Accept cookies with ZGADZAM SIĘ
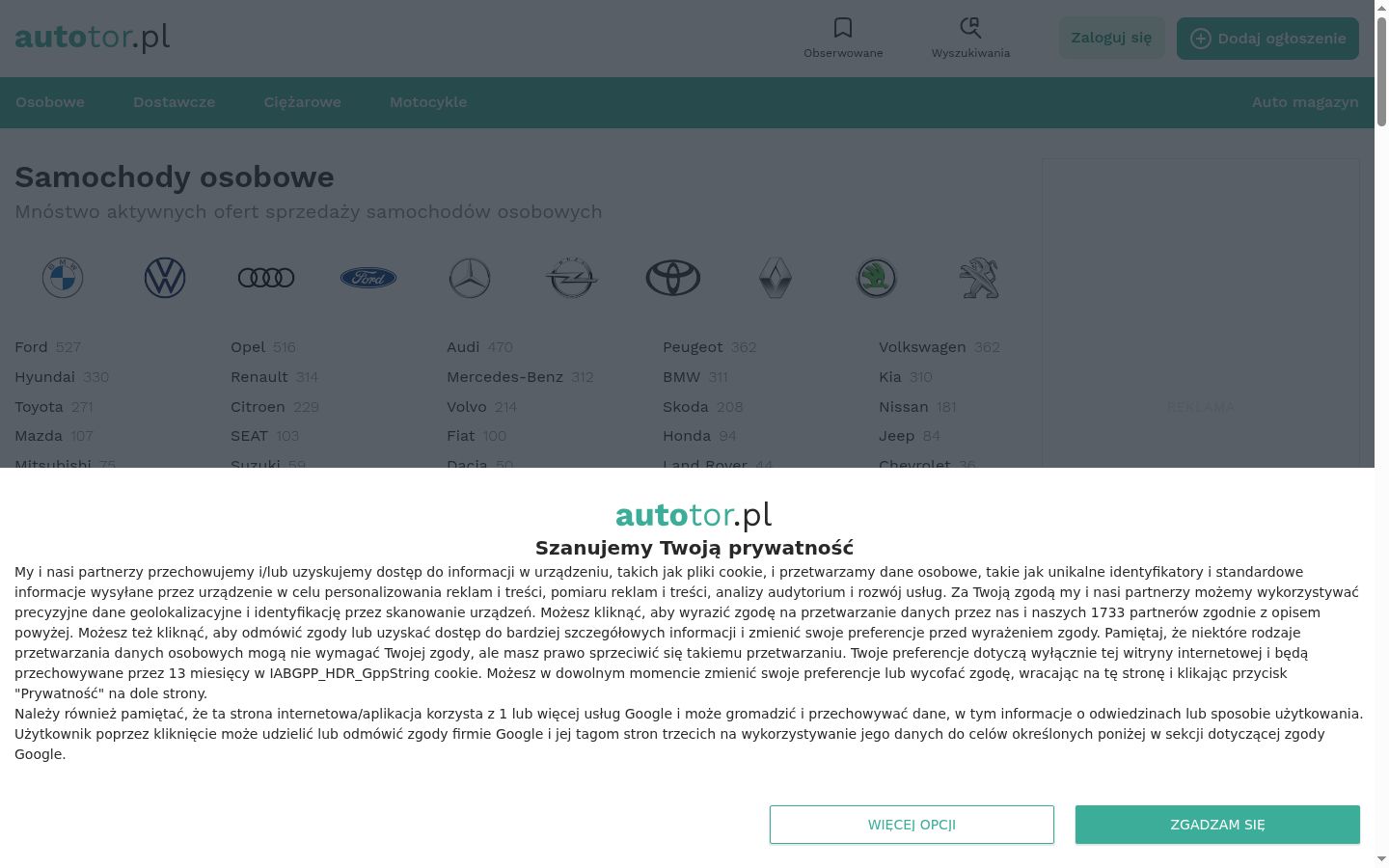This screenshot has height=868, width=1389. tap(1217, 825)
